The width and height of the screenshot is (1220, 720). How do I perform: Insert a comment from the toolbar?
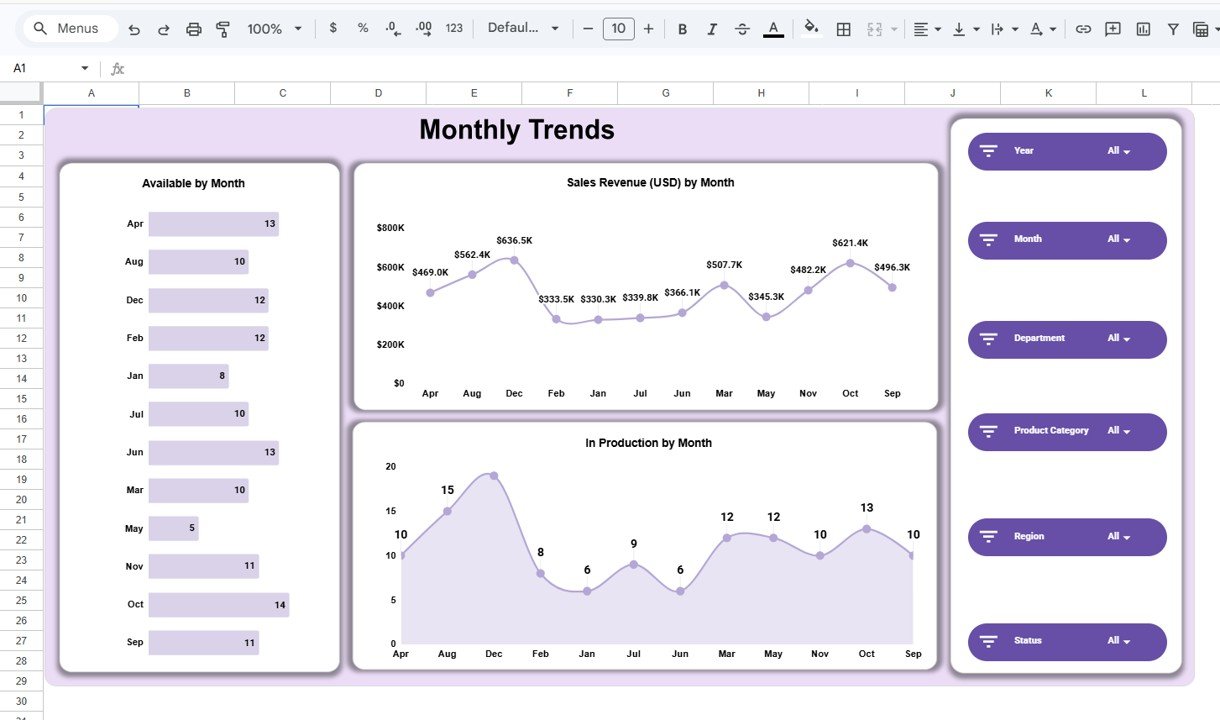(x=1112, y=28)
